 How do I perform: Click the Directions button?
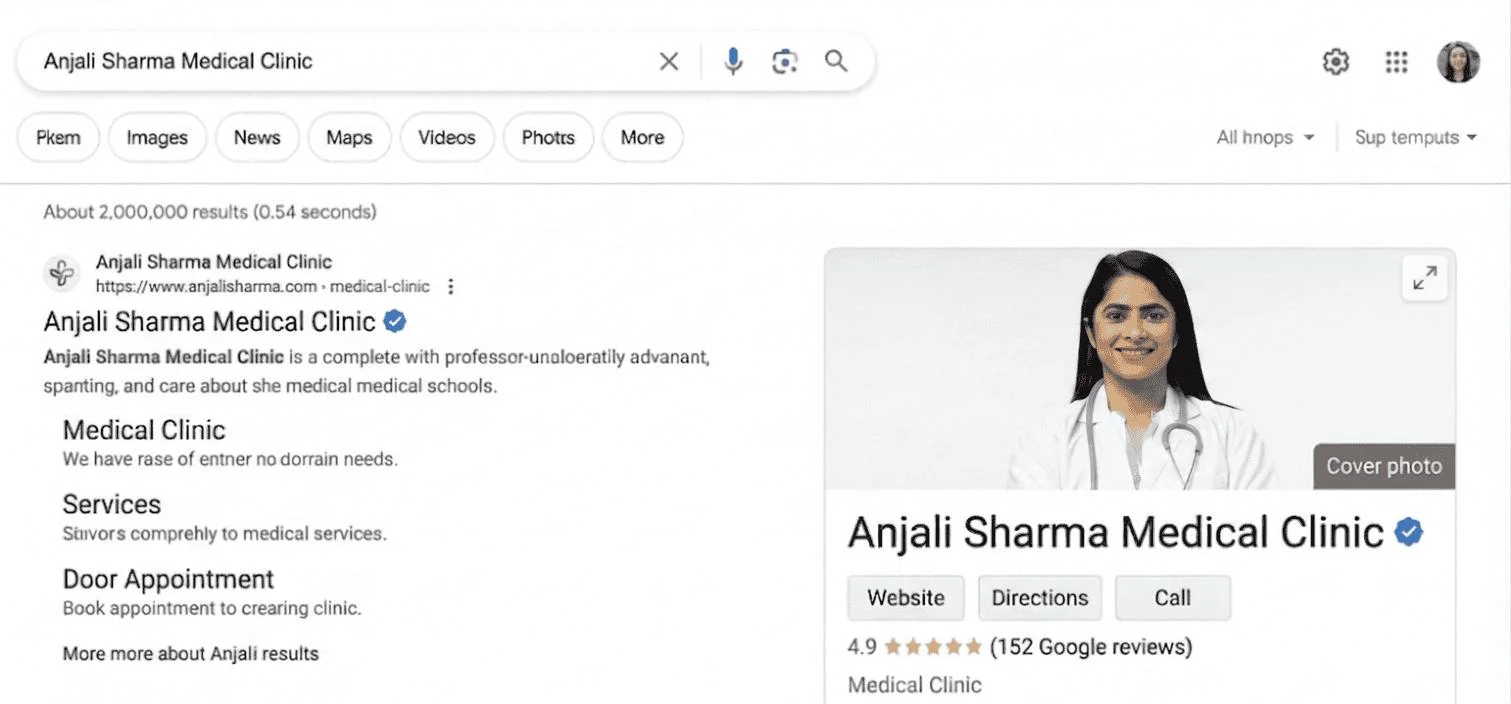pos(1040,598)
